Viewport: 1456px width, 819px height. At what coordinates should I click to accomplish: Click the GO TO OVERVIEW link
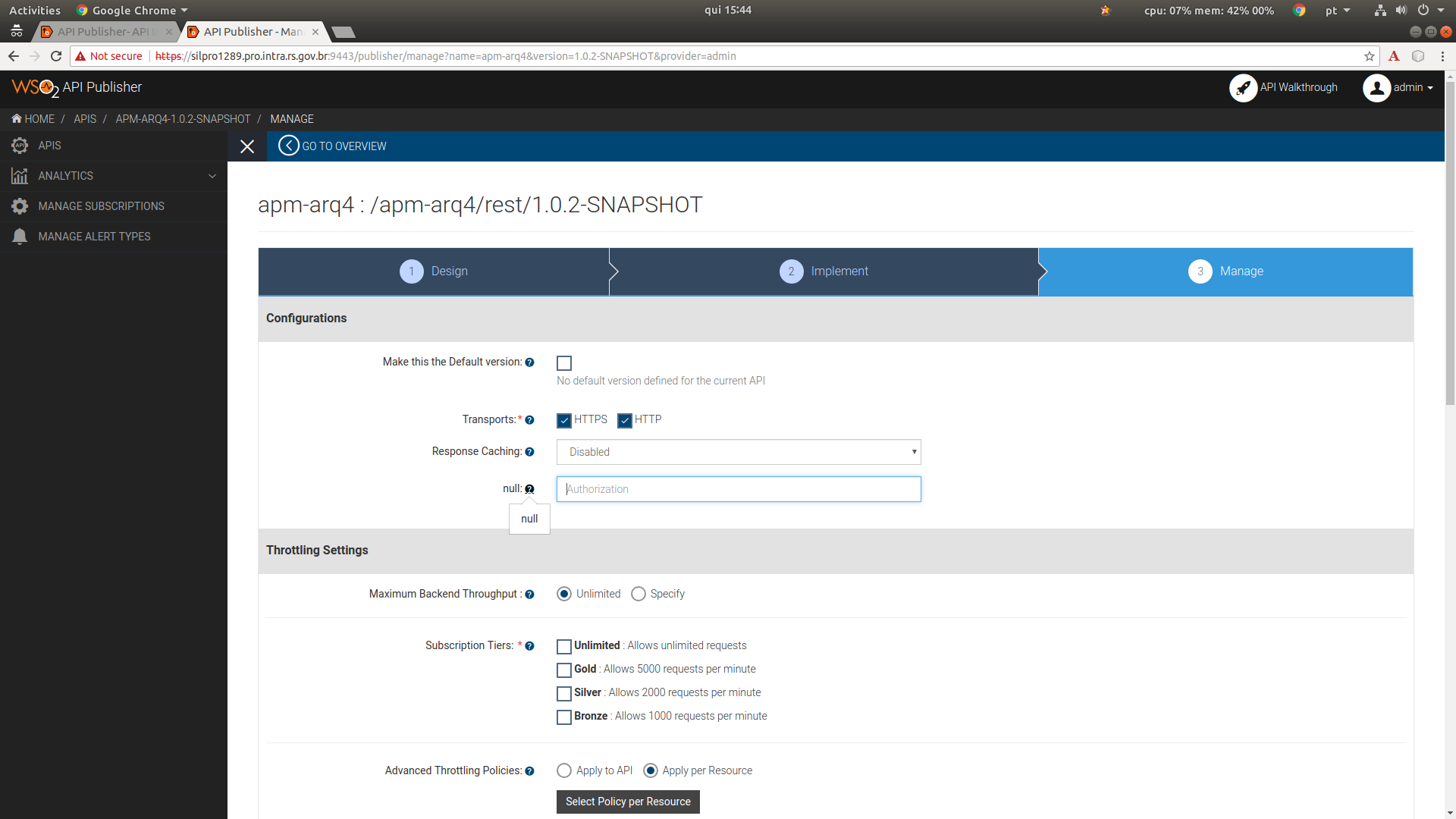coord(344,146)
